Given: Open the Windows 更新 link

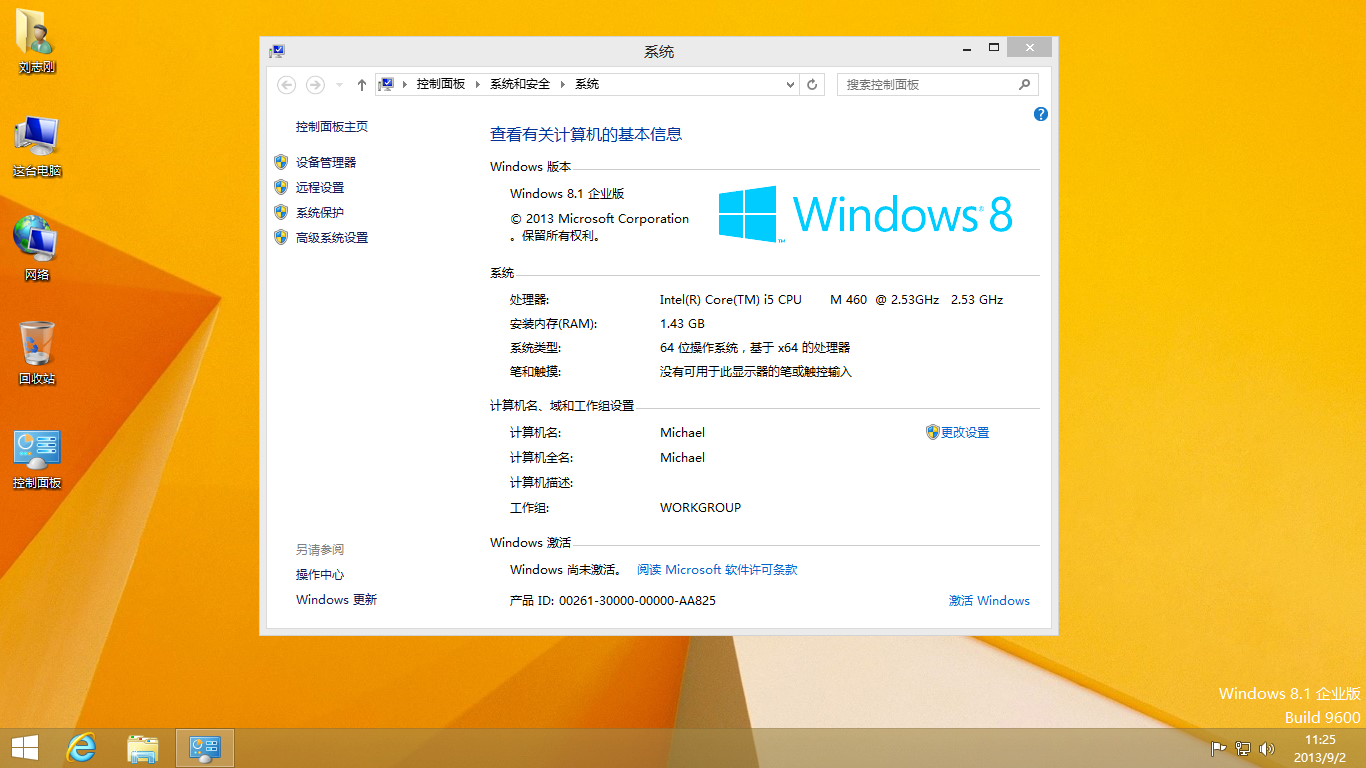Looking at the screenshot, I should tap(336, 599).
